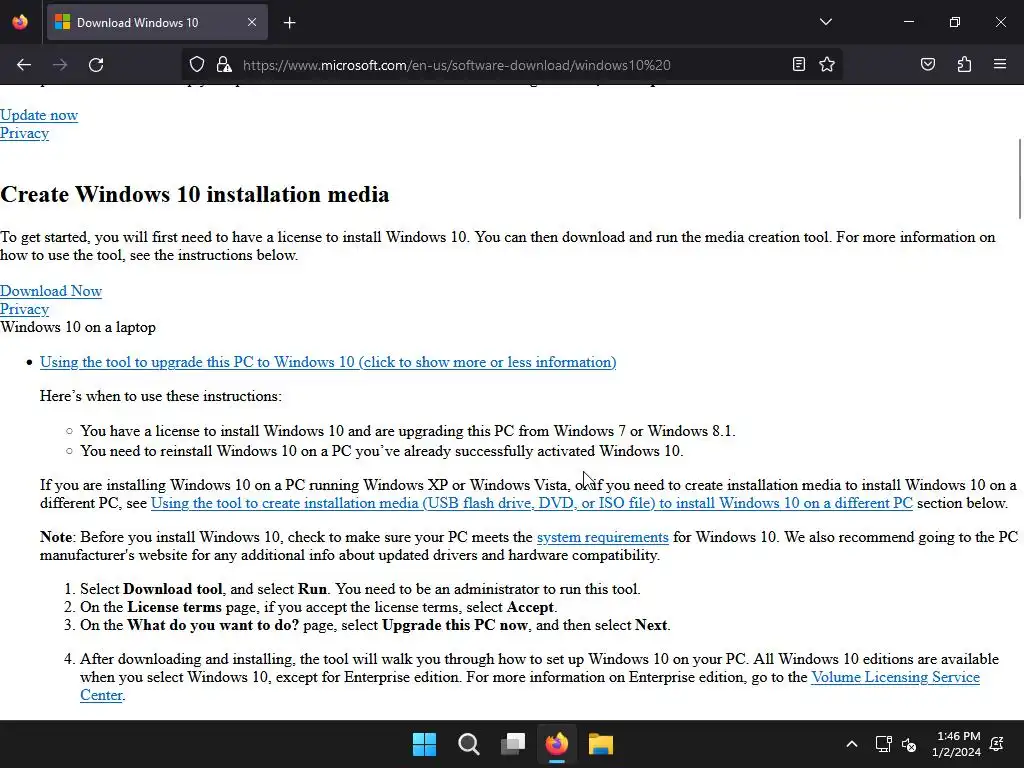Viewport: 1024px width, 768px height.
Task: Click the page vertical scrollbar thumb
Action: (x=1019, y=178)
